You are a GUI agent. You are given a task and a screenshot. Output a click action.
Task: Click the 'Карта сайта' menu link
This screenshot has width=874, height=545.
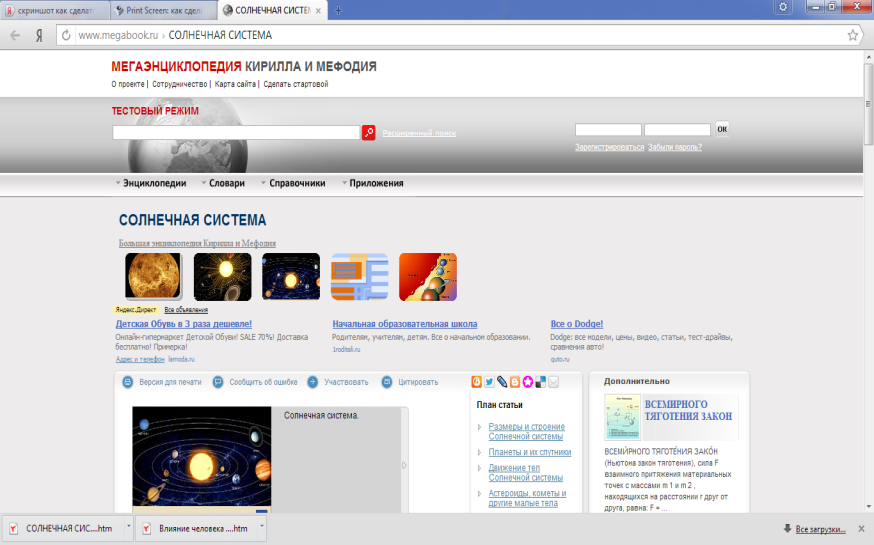tap(235, 84)
